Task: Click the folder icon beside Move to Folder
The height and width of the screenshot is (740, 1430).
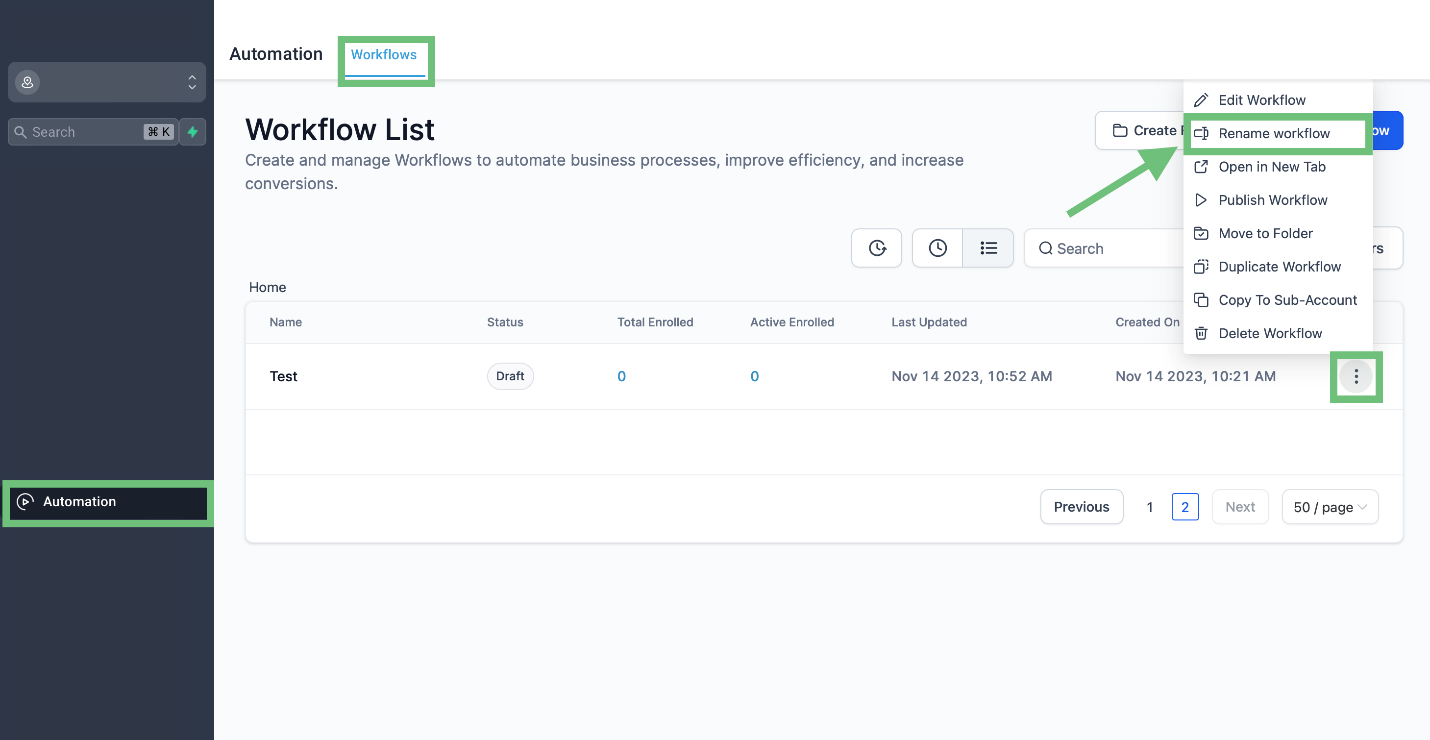Action: [1201, 233]
